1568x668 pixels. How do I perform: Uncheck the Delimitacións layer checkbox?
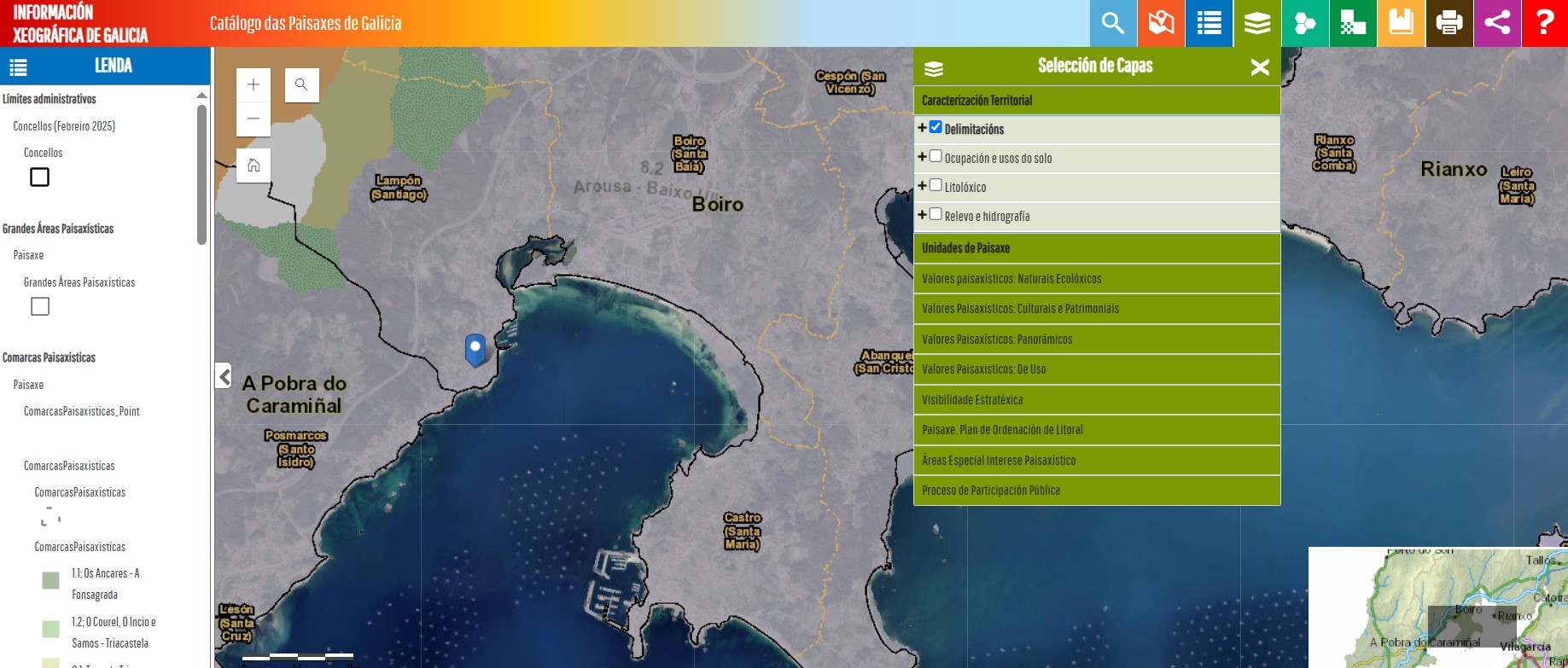tap(936, 127)
